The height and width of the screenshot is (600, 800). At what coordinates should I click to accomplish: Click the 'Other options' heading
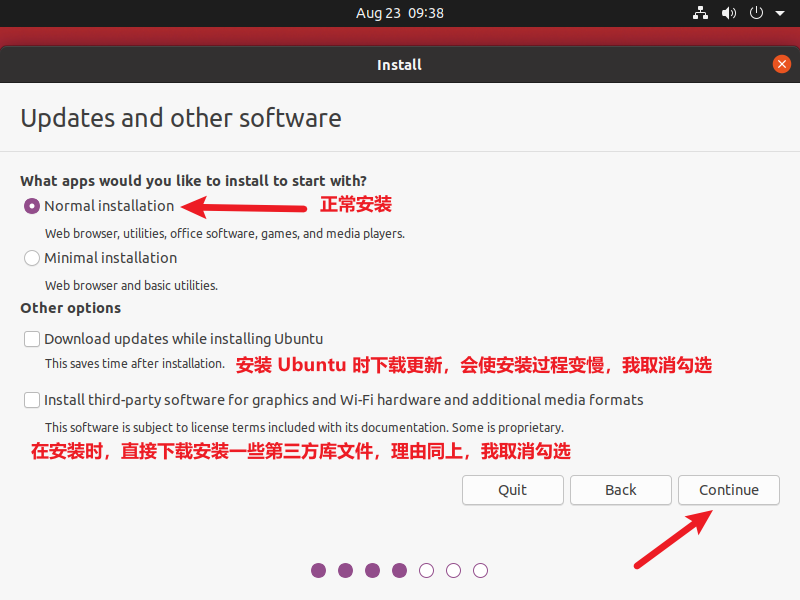70,308
